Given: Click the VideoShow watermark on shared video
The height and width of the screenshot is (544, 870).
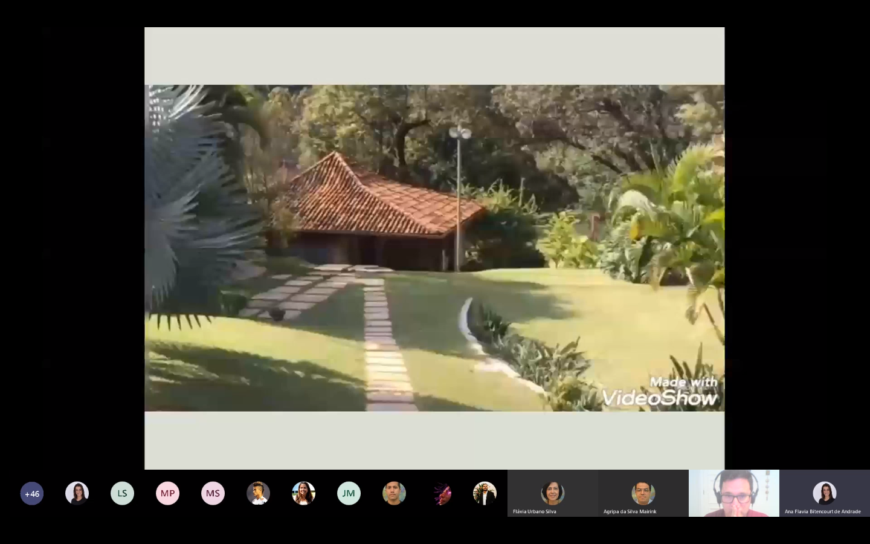Looking at the screenshot, I should coord(660,391).
